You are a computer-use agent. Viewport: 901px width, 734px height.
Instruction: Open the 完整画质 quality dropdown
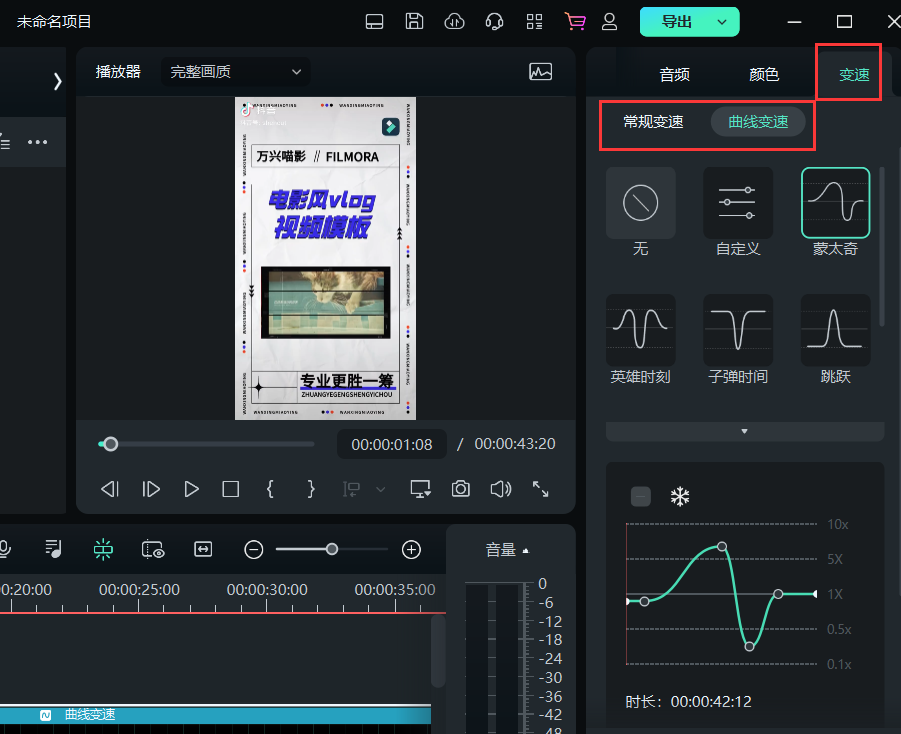pyautogui.click(x=236, y=72)
